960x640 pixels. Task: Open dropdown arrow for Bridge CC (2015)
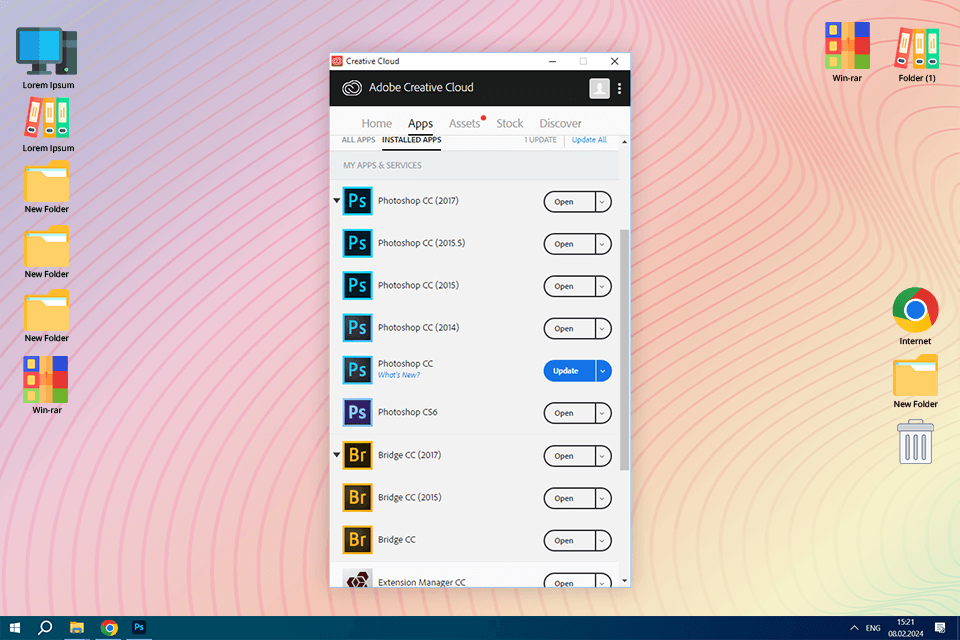602,498
